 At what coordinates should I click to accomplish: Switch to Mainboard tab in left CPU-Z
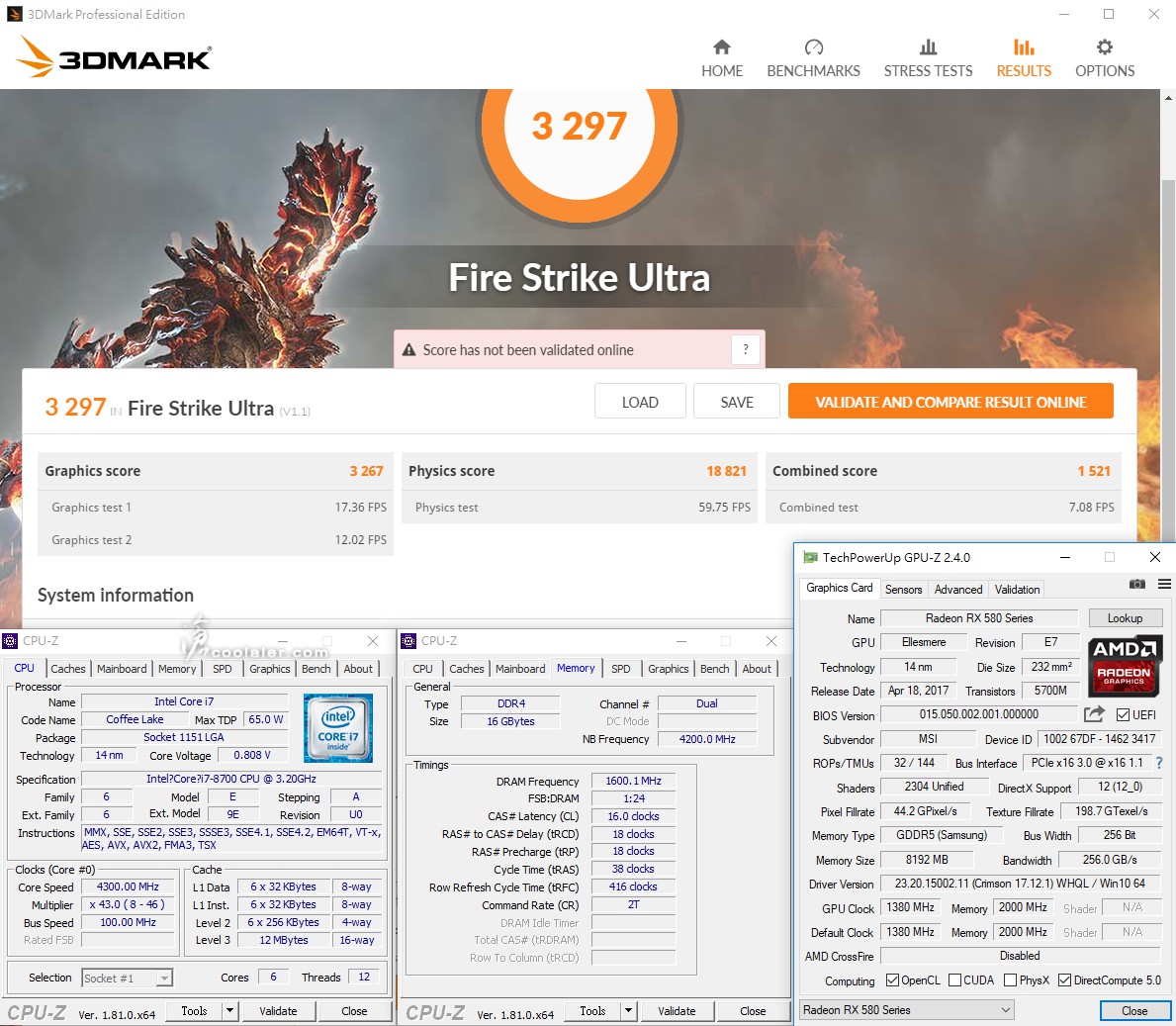(122, 668)
